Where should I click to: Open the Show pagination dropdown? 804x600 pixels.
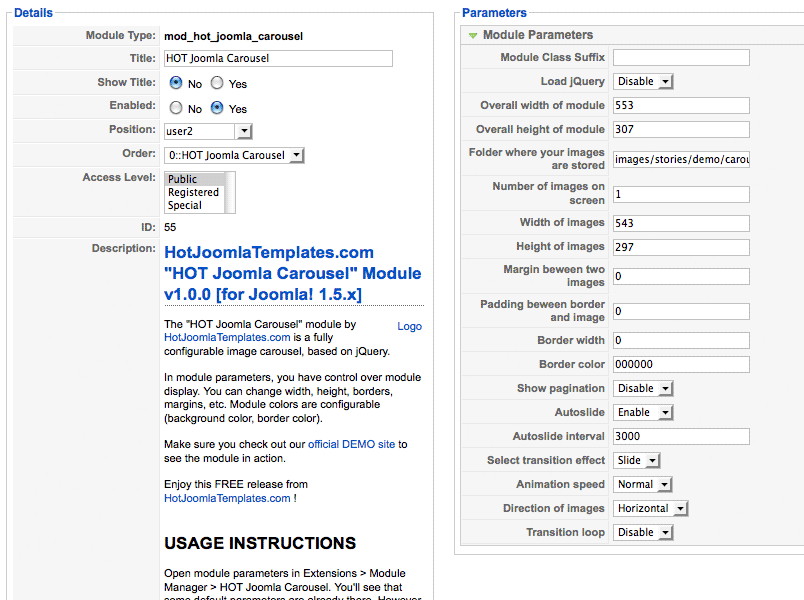(x=643, y=389)
